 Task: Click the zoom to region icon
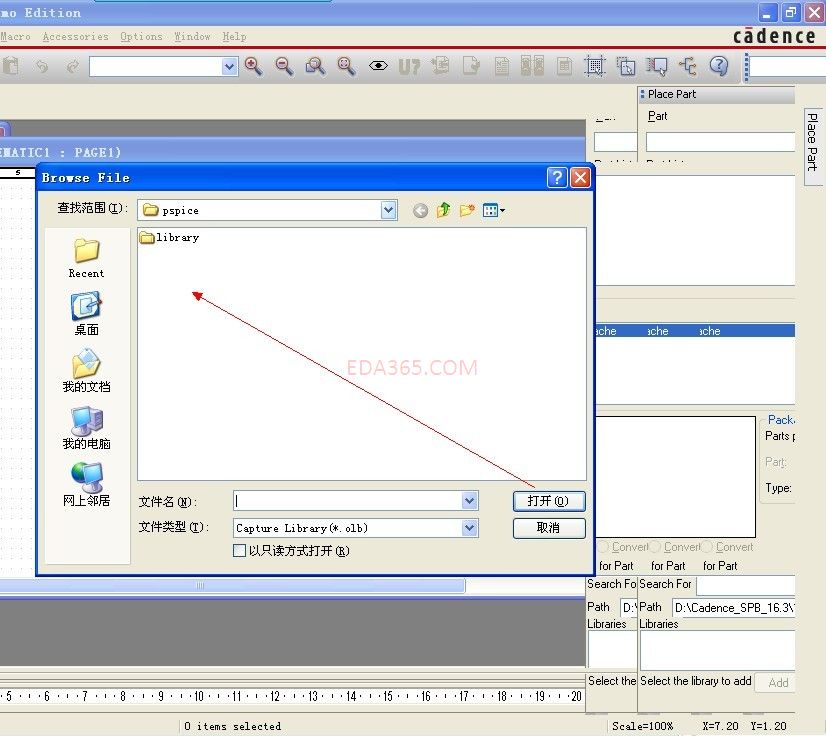tap(315, 66)
